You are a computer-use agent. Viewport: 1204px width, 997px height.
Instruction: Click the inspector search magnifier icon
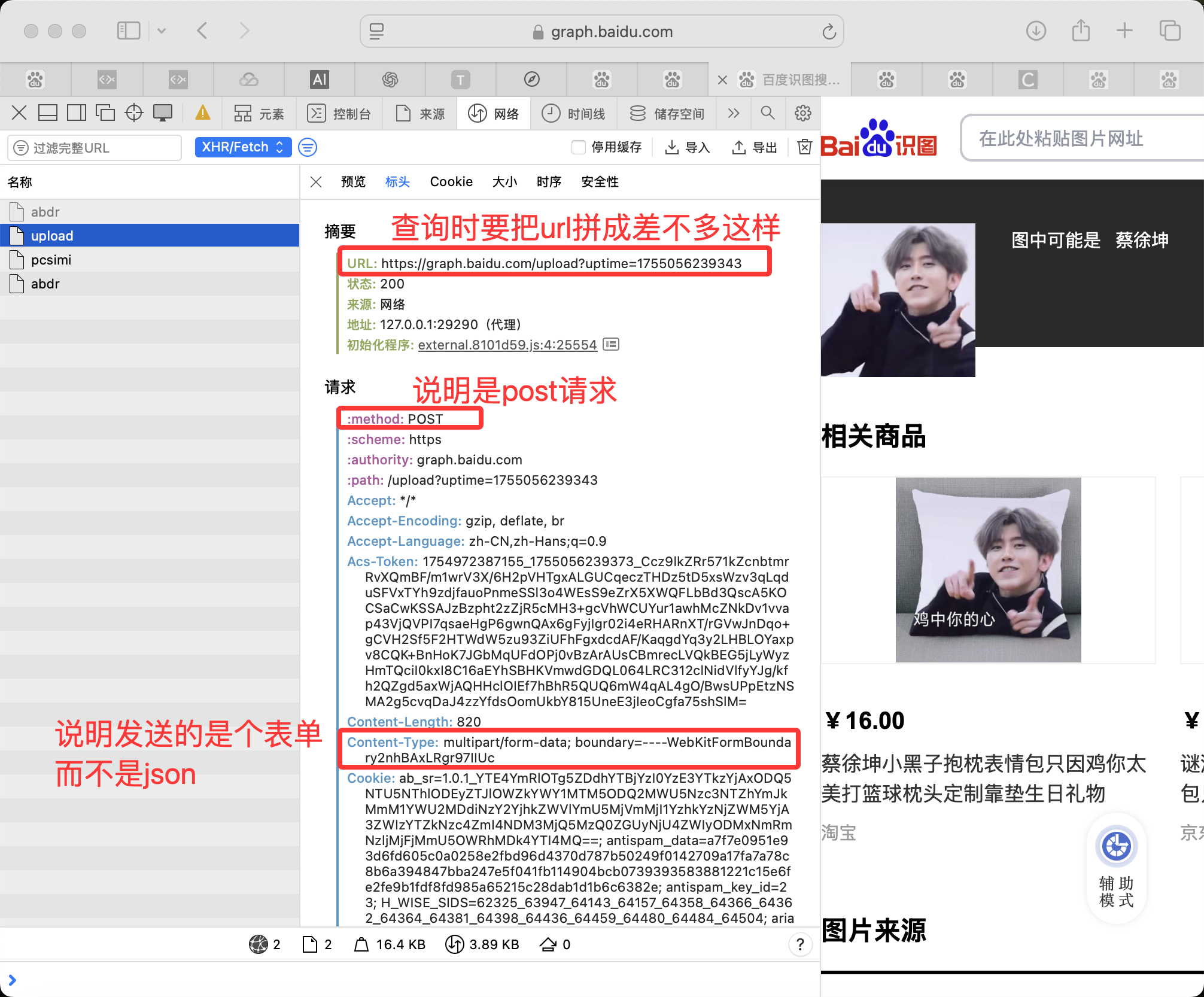(x=768, y=113)
